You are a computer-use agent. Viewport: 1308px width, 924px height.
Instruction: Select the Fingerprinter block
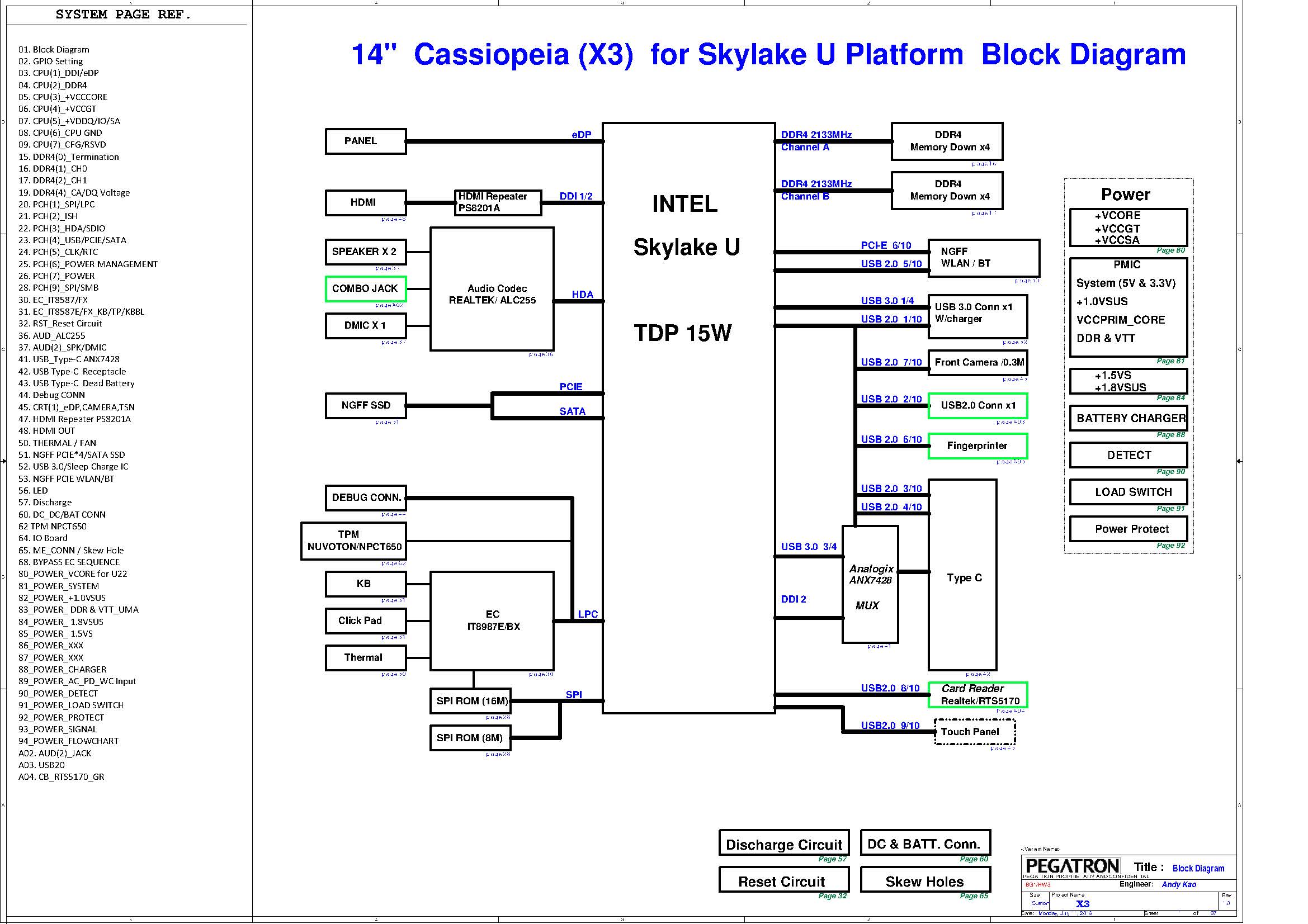pos(978,446)
